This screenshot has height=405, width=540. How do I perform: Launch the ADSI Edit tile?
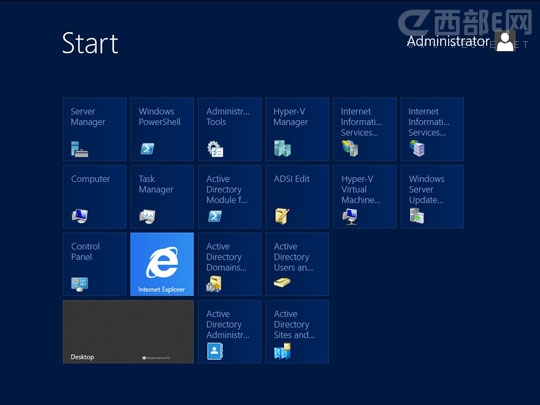click(297, 197)
